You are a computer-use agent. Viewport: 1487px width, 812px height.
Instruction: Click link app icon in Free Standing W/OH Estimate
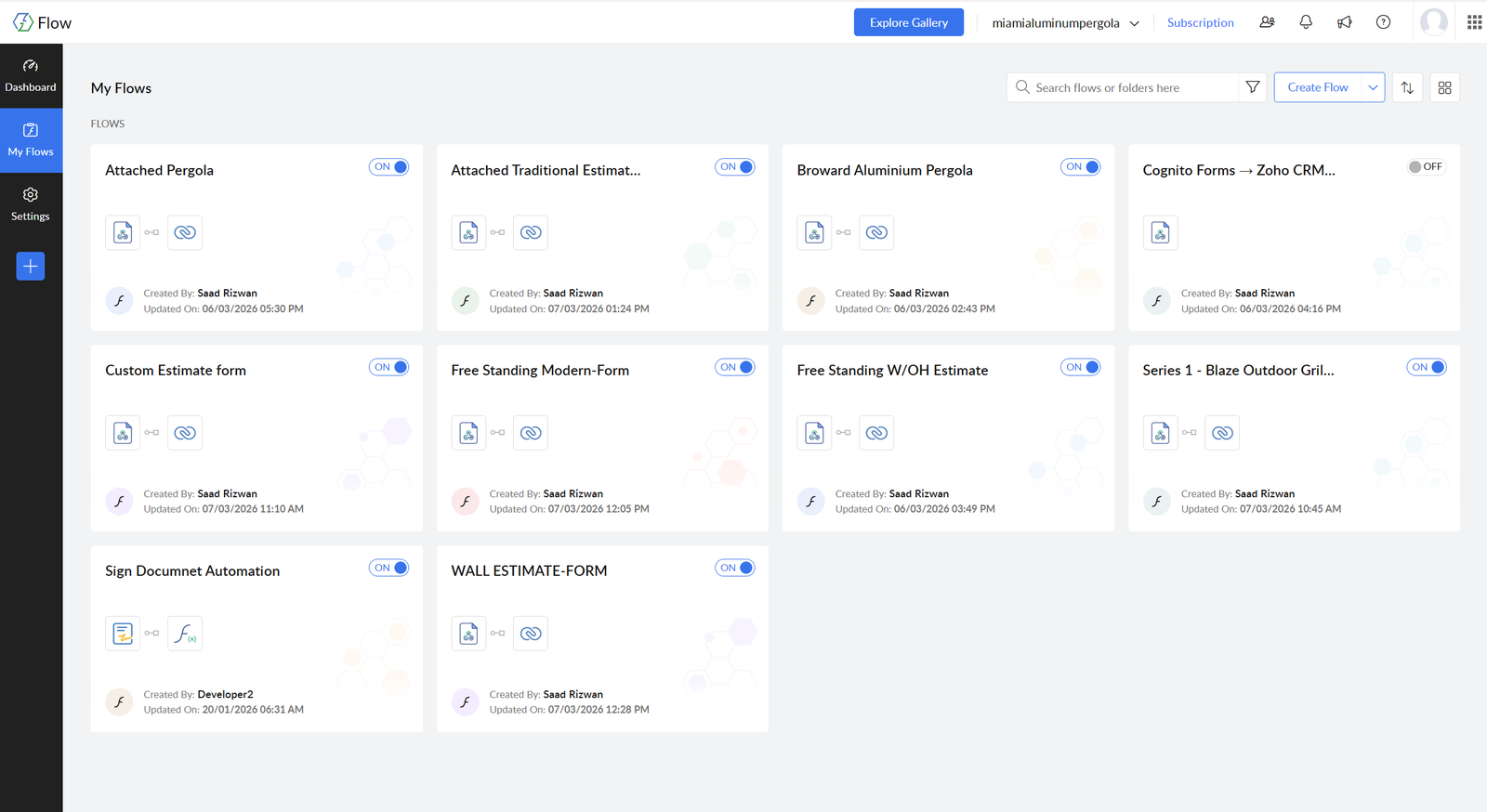click(x=876, y=433)
